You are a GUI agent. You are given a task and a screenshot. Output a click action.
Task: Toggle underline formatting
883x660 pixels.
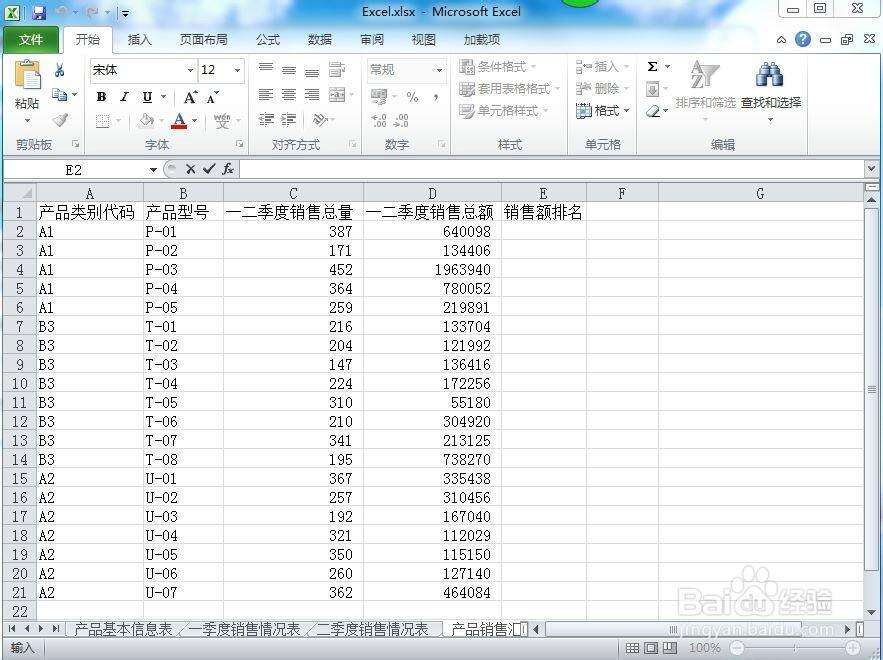click(x=147, y=97)
